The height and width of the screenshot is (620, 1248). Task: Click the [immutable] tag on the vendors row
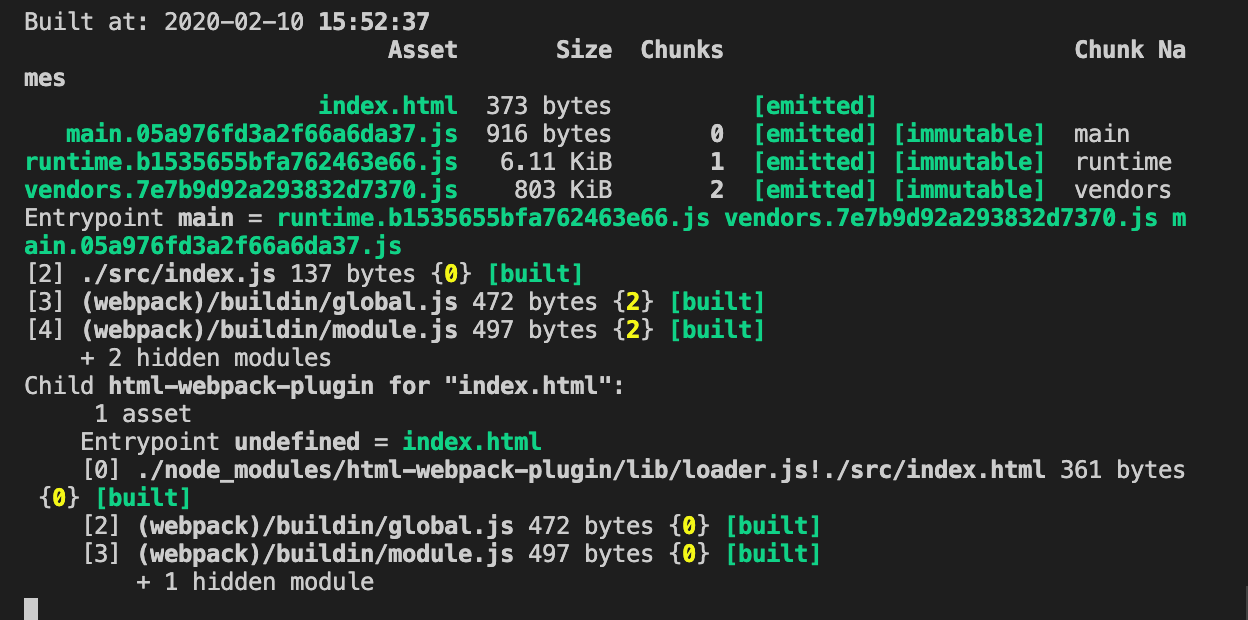click(968, 189)
